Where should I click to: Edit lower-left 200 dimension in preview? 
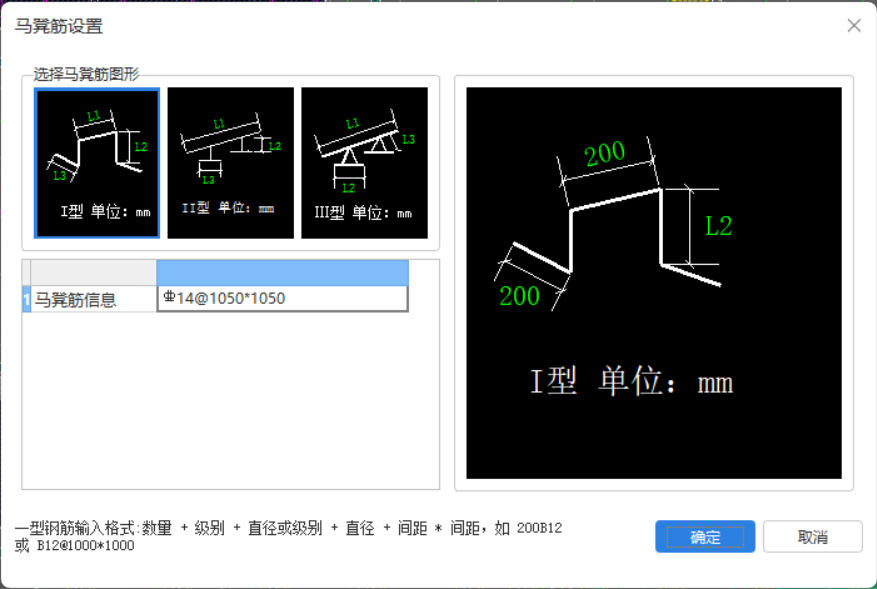click(519, 296)
